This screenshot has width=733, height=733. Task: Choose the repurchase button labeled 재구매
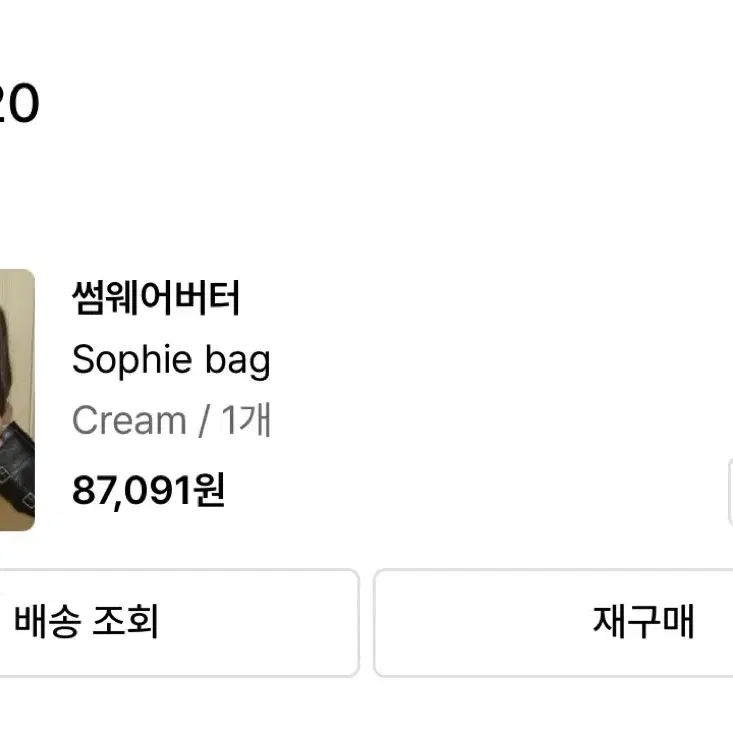coord(553,623)
